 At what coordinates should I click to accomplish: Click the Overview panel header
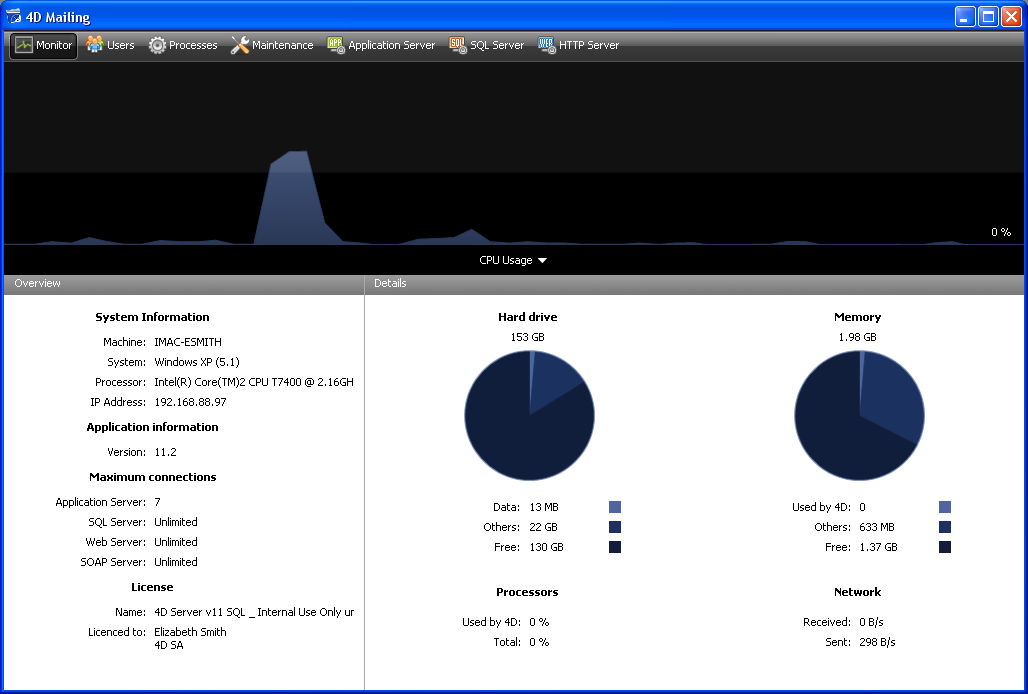click(184, 284)
